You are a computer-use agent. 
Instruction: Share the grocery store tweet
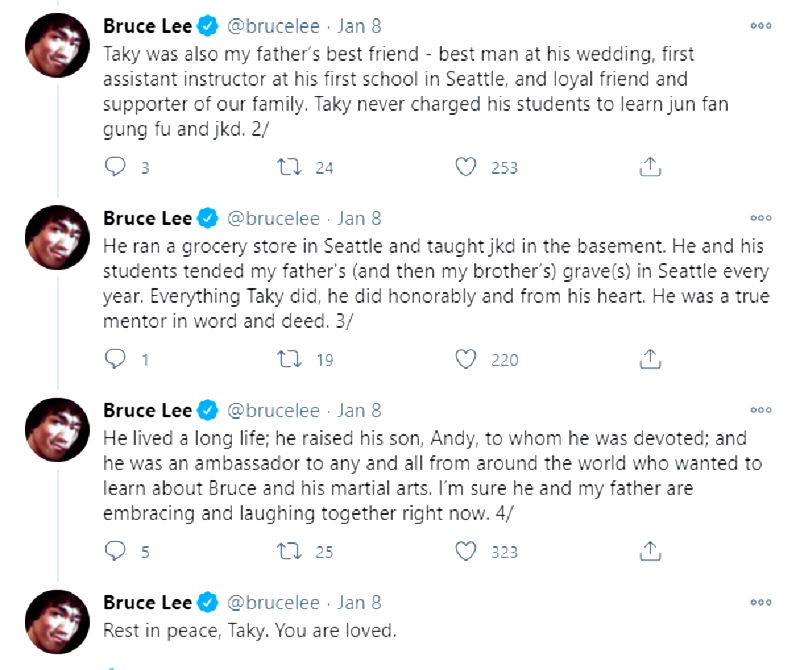649,358
